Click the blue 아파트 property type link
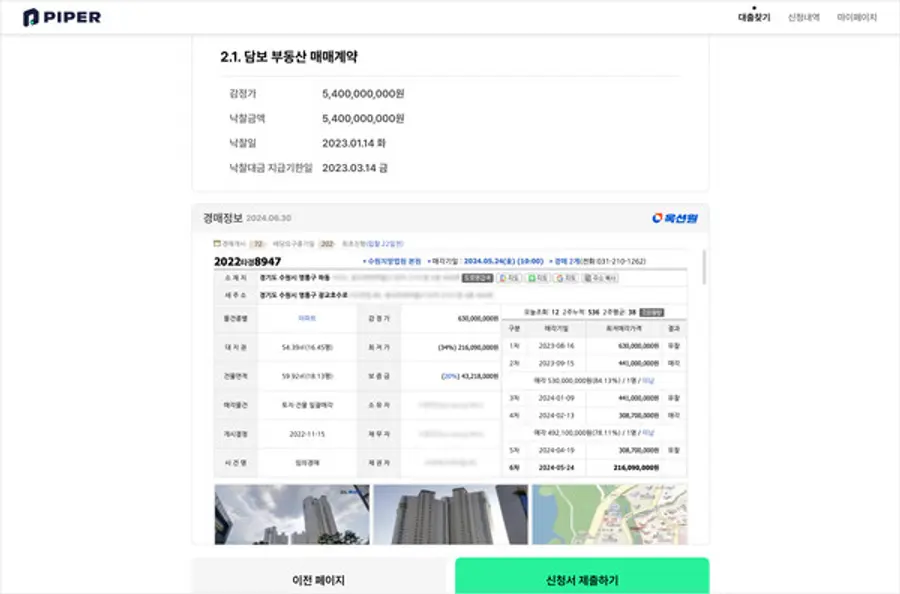This screenshot has height=594, width=900. click(307, 318)
